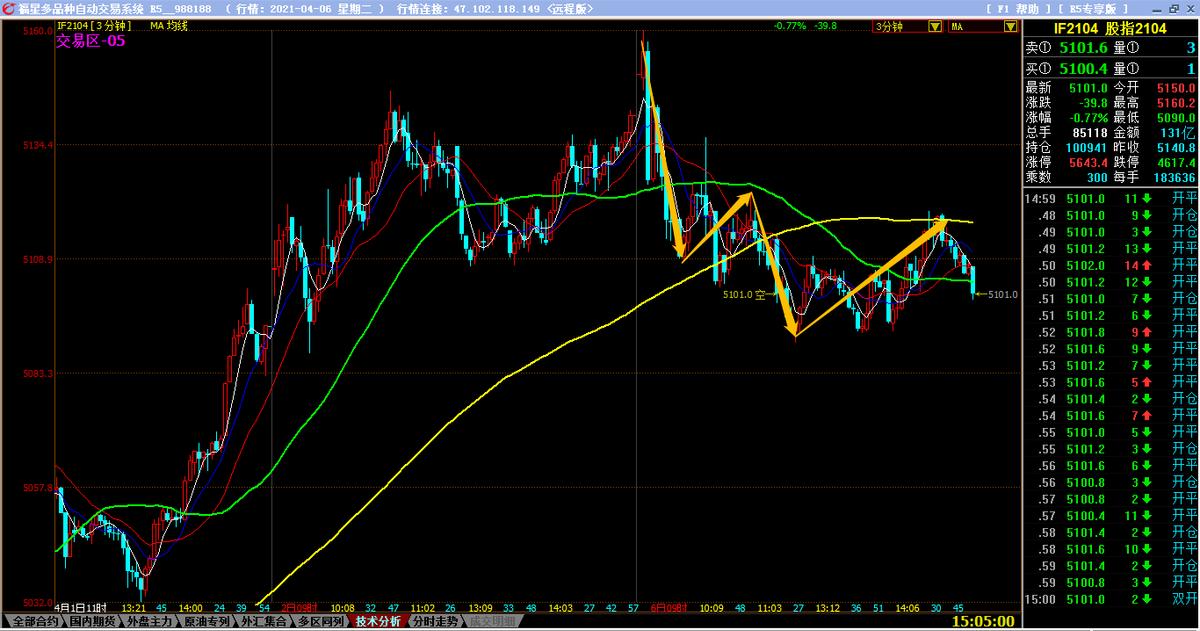The width and height of the screenshot is (1200, 631).
Task: Open the MA indicator dropdown arrow
Action: point(1012,26)
